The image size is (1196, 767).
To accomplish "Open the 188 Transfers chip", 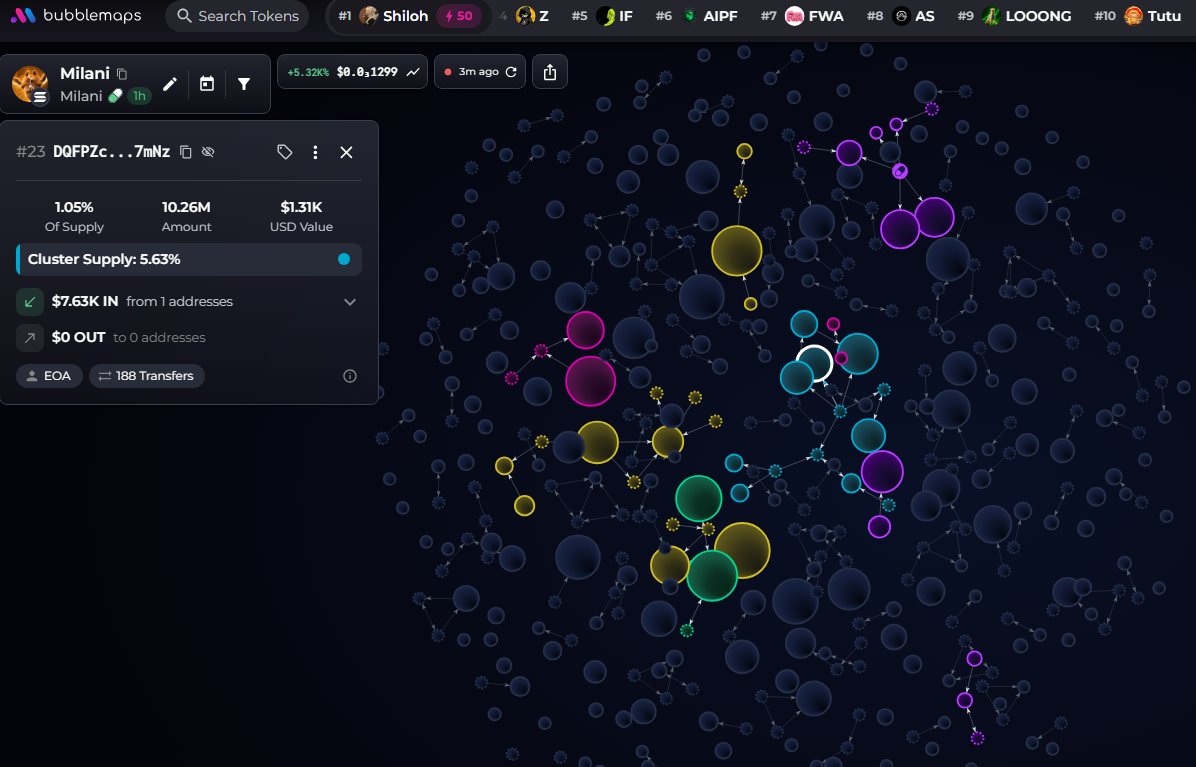I will pos(146,376).
